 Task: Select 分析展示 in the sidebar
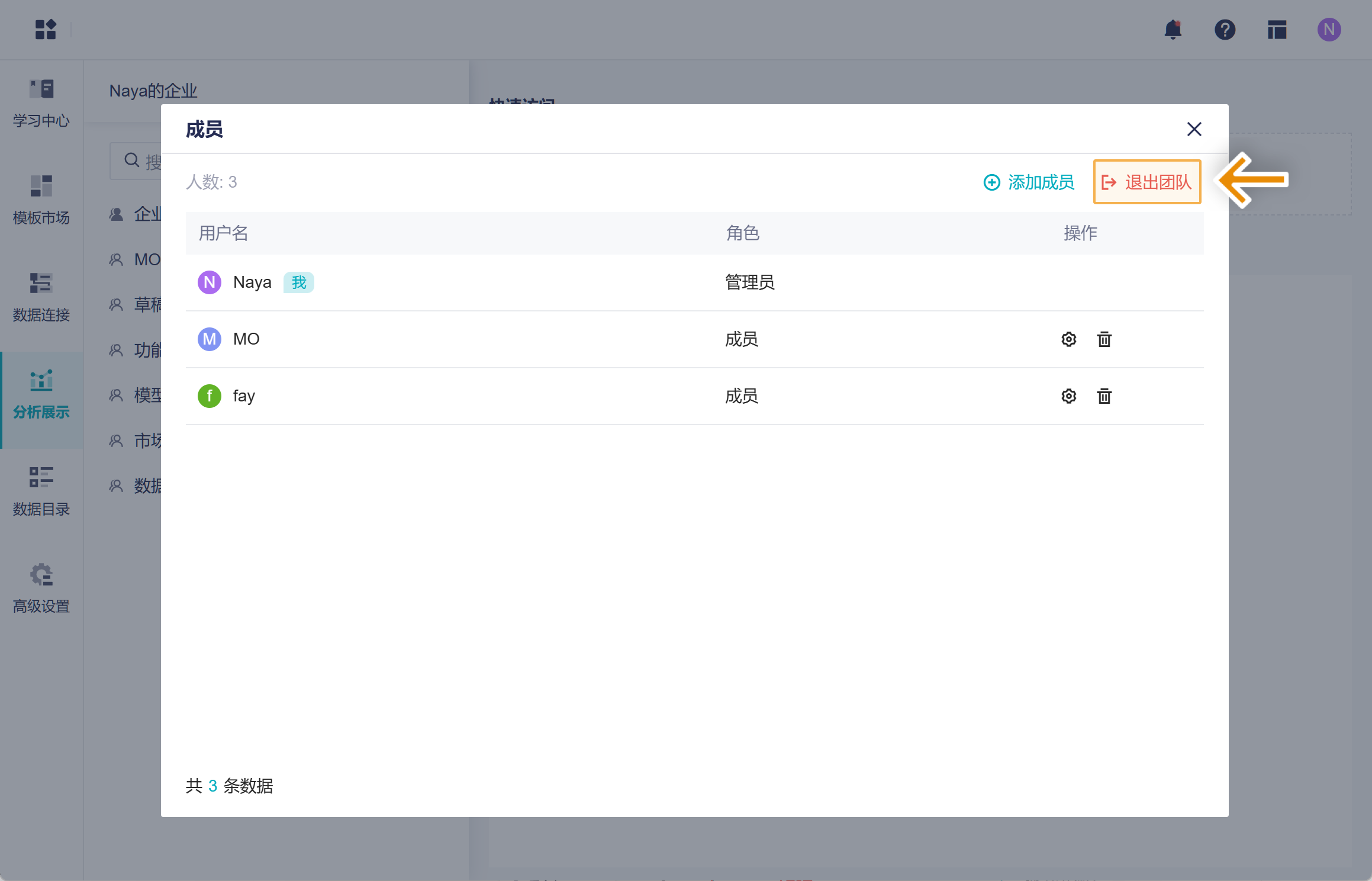tap(41, 394)
